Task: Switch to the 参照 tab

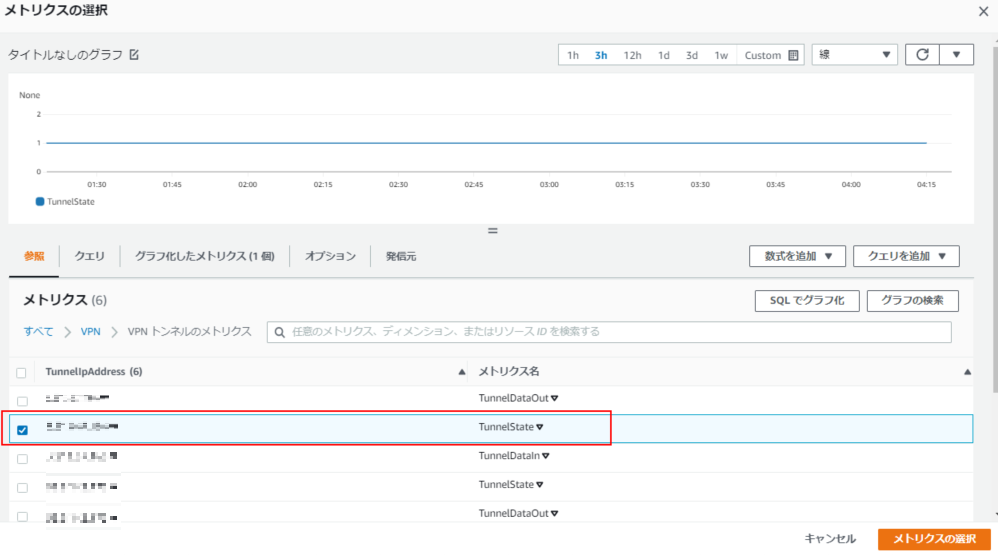Action: (x=34, y=256)
